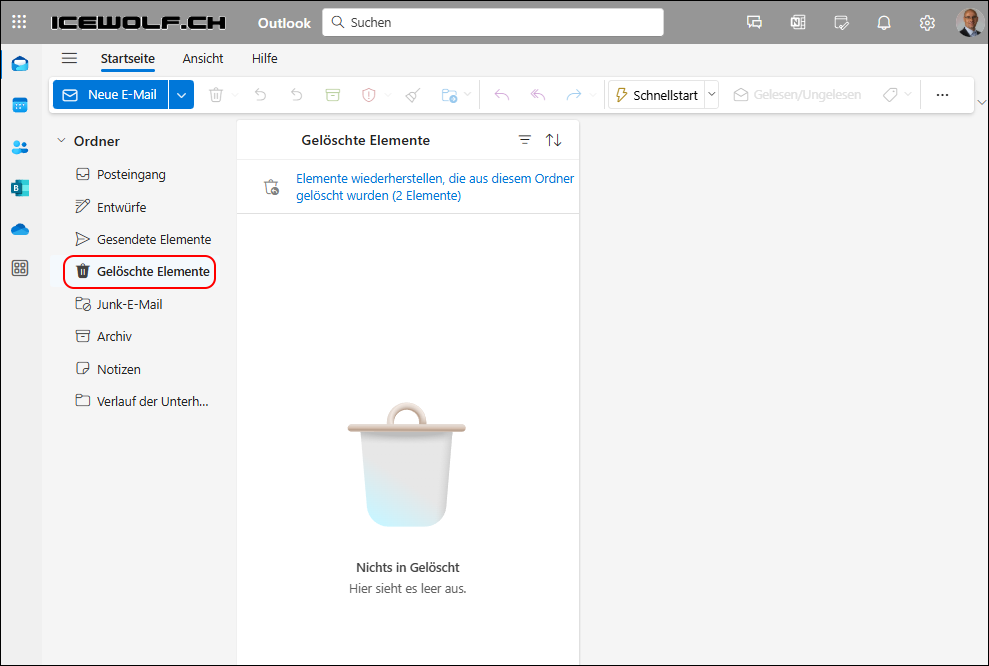Viewport: 989px width, 666px height.
Task: Click the Report shield toolbar icon
Action: click(369, 95)
